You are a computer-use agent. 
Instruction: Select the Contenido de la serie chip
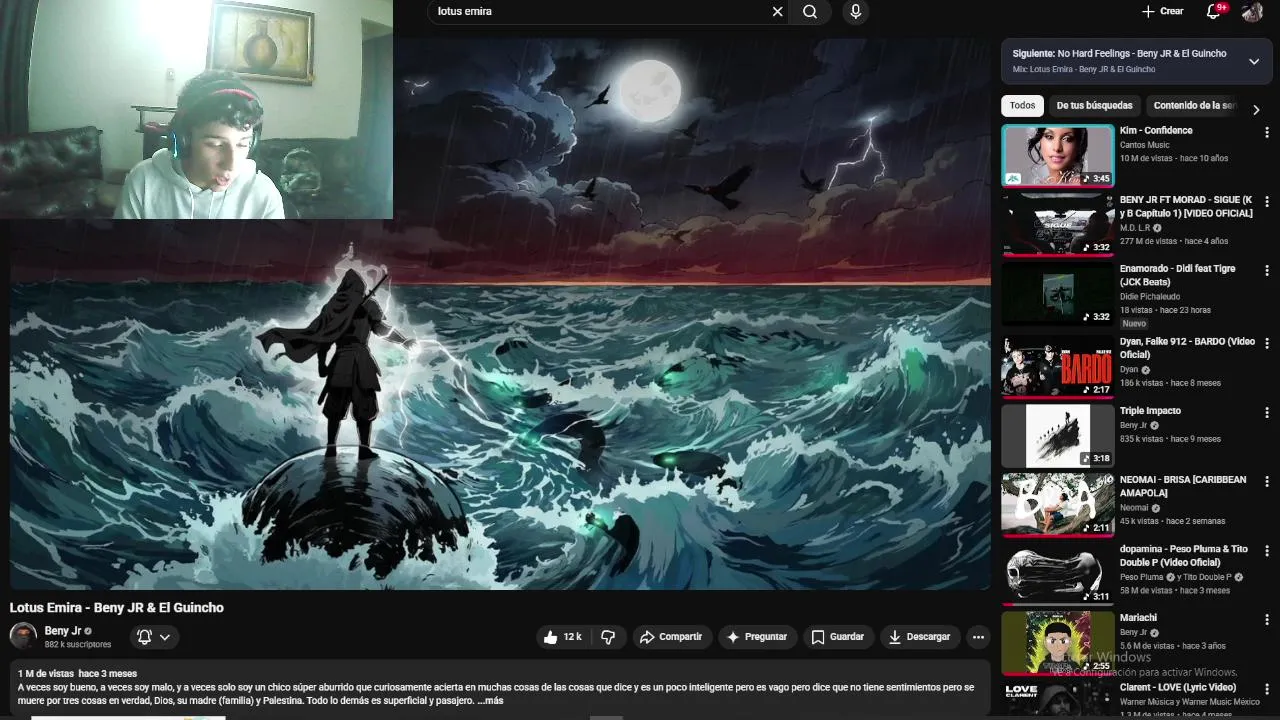(1194, 105)
